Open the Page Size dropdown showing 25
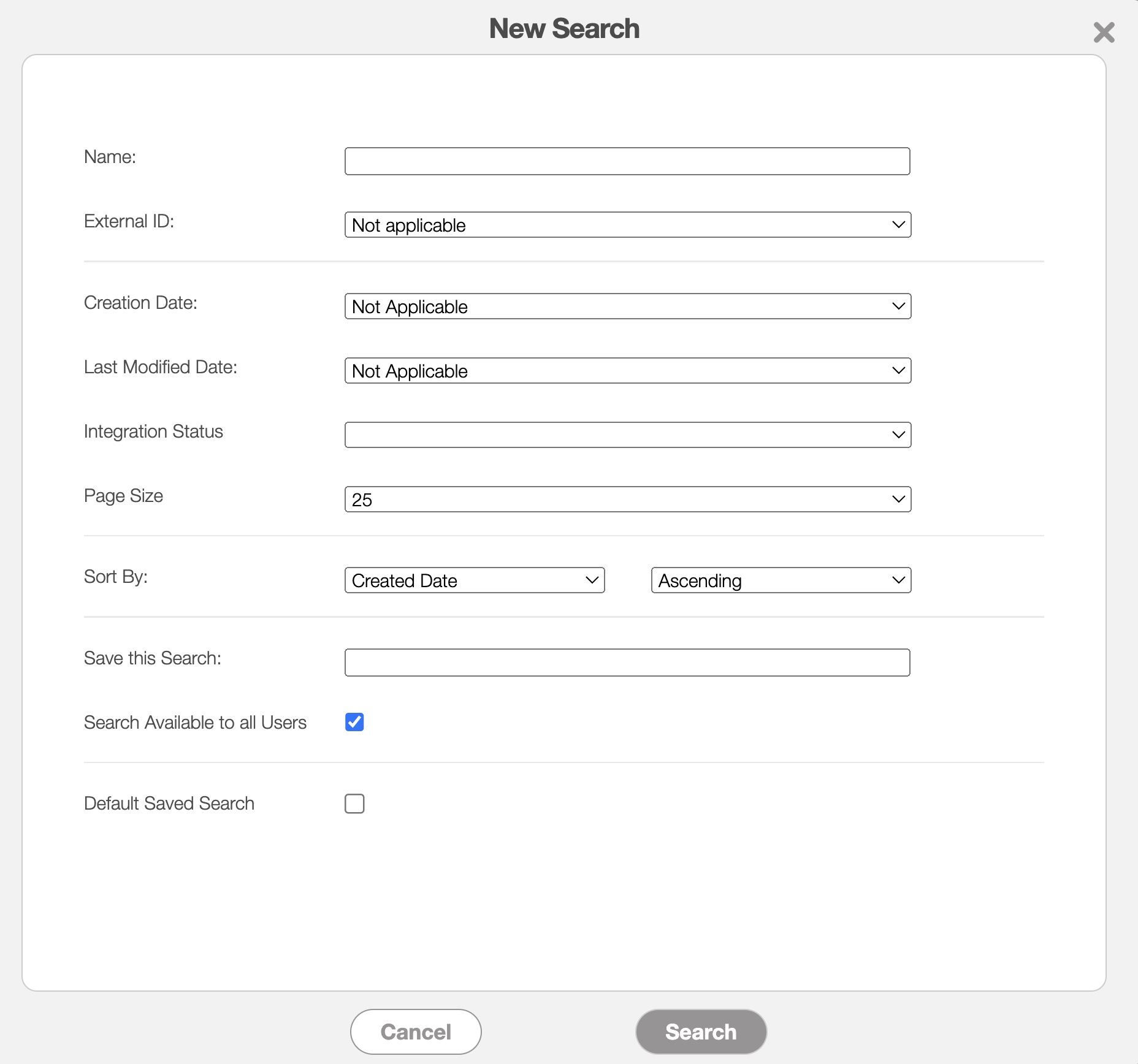 point(627,500)
